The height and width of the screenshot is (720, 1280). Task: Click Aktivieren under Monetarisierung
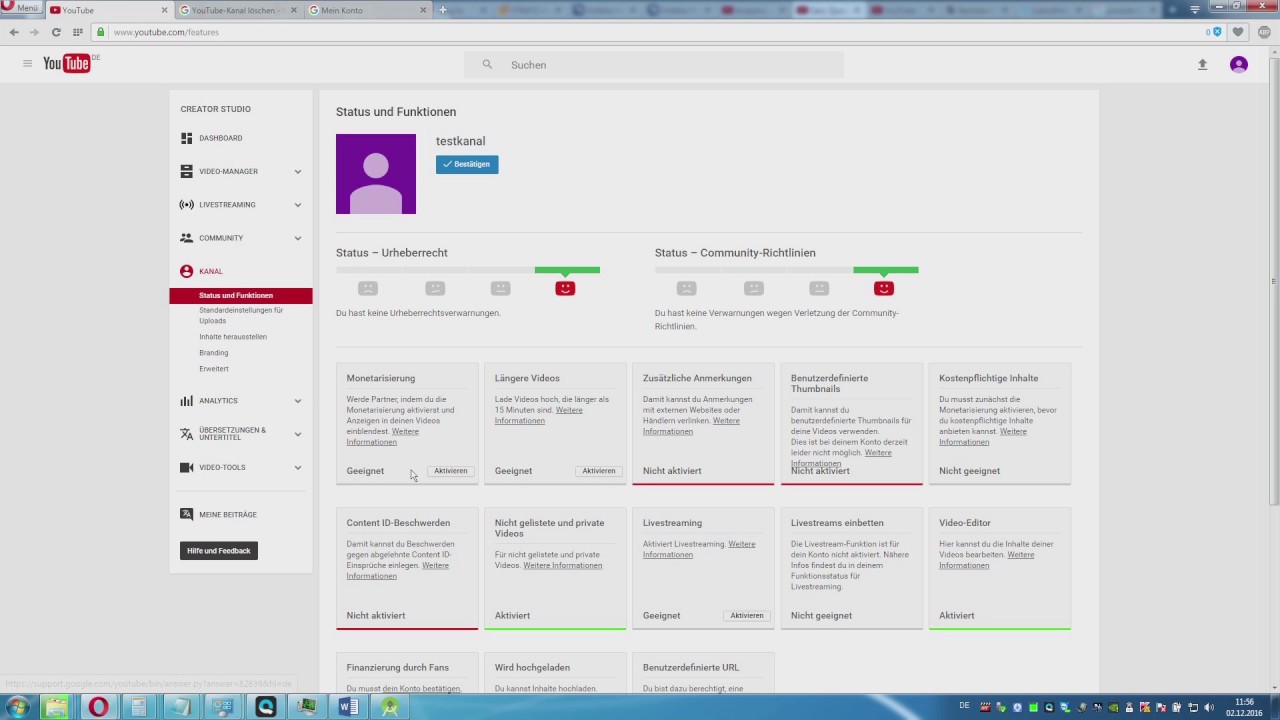[x=450, y=471]
